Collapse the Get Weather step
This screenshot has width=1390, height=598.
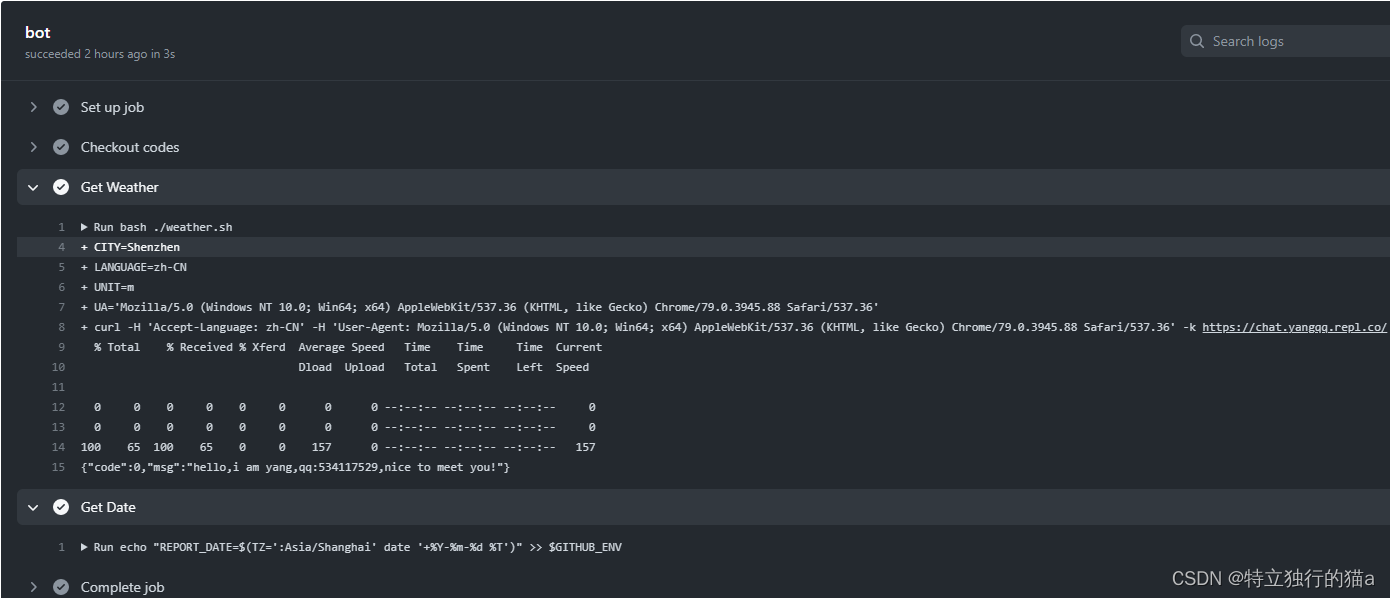(33, 187)
